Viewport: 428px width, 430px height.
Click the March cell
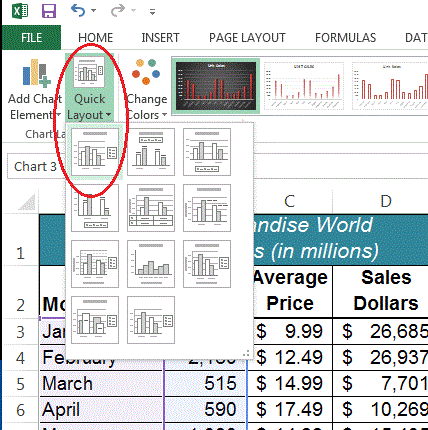[101, 383]
